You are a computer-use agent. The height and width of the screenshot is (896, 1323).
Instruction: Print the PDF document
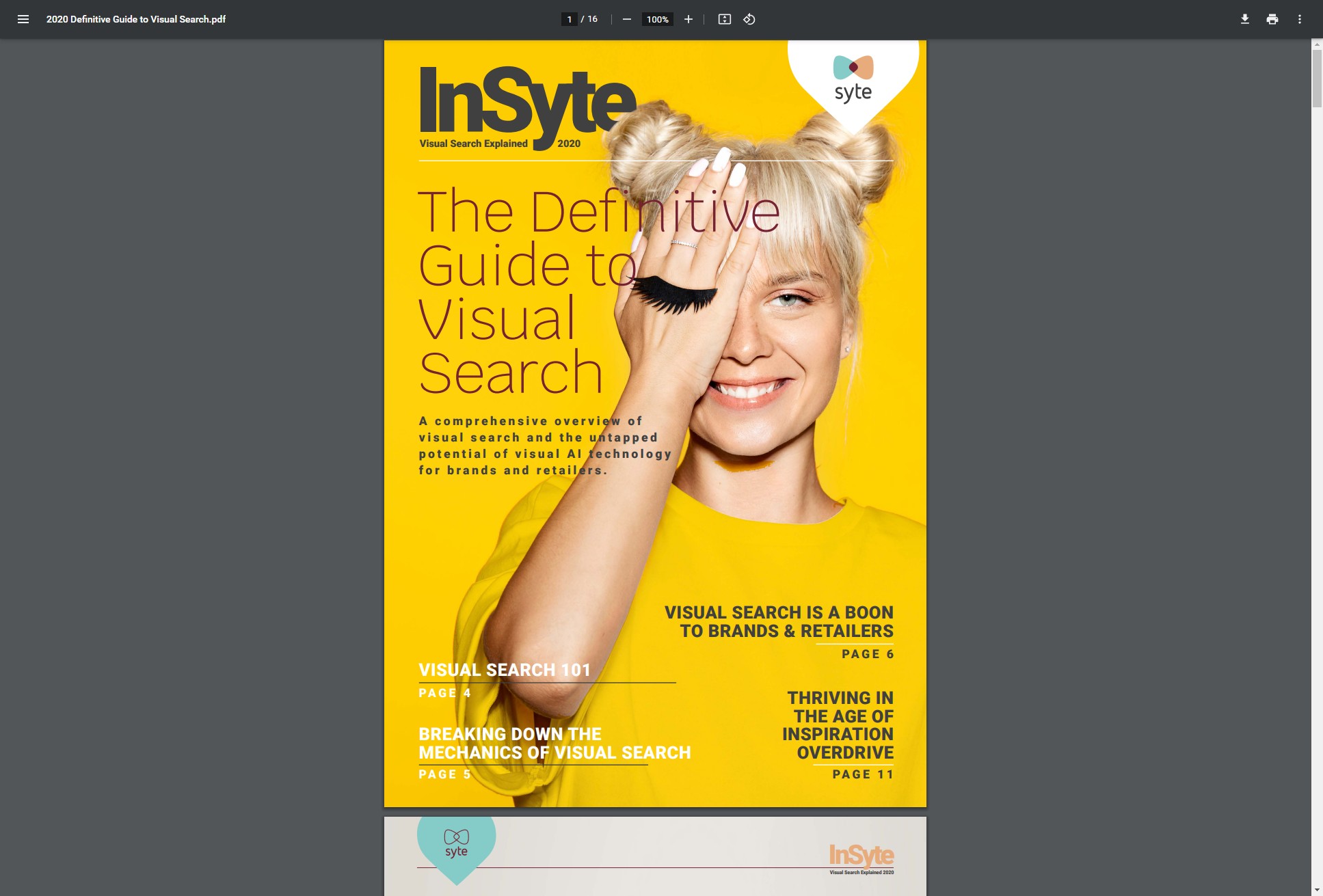point(1272,19)
